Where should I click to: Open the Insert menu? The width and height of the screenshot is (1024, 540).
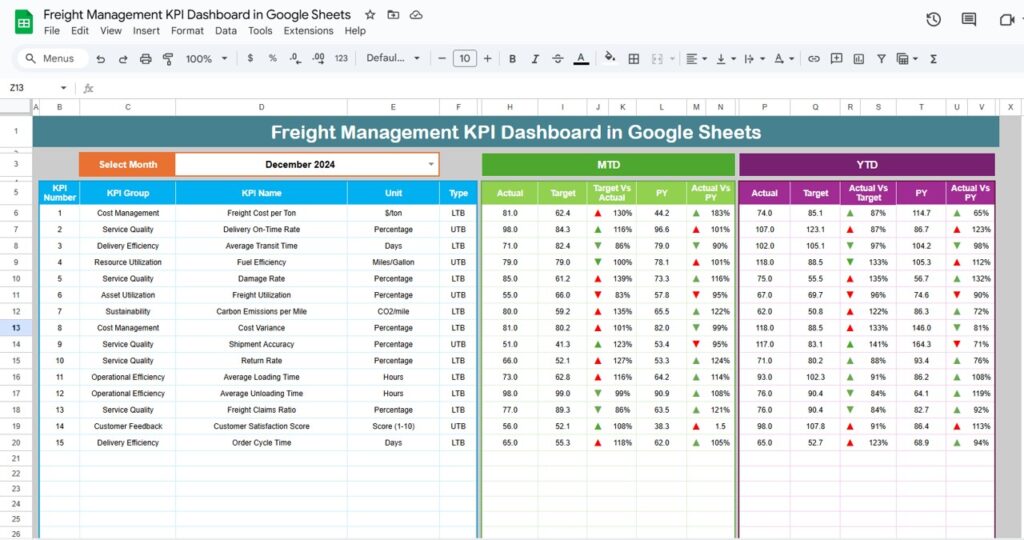pos(146,31)
